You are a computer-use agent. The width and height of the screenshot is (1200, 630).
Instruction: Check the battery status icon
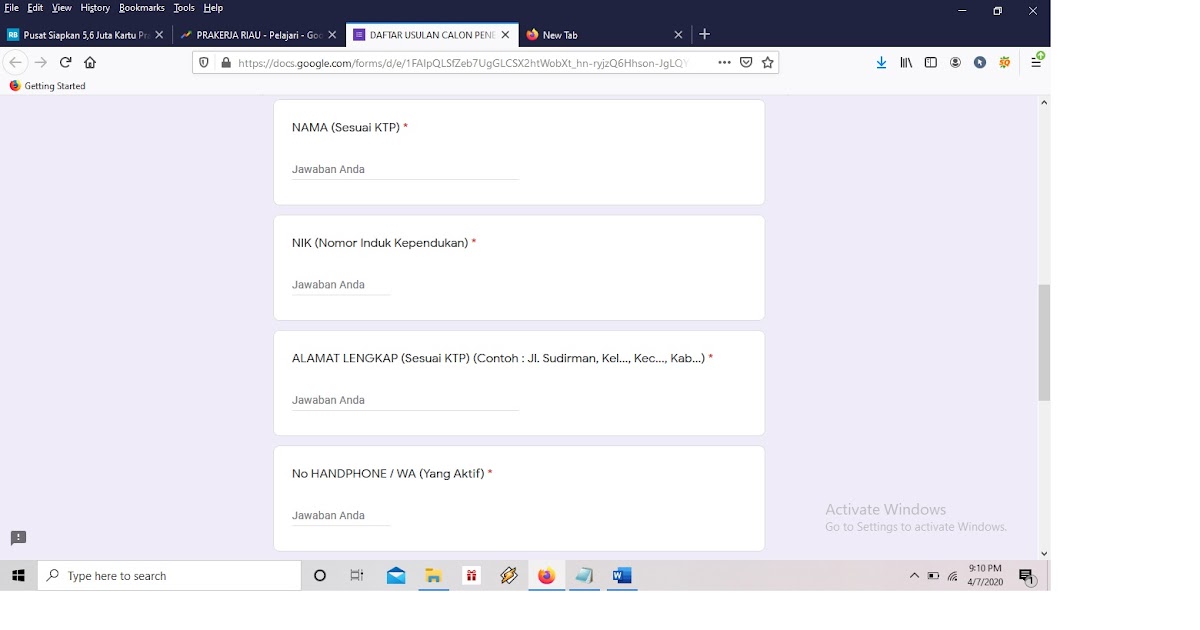(x=933, y=576)
